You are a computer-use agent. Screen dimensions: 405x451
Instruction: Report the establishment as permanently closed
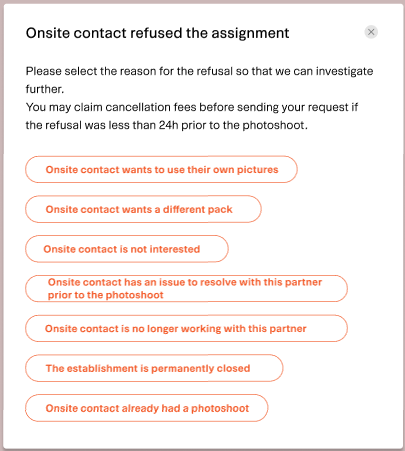[x=154, y=368]
